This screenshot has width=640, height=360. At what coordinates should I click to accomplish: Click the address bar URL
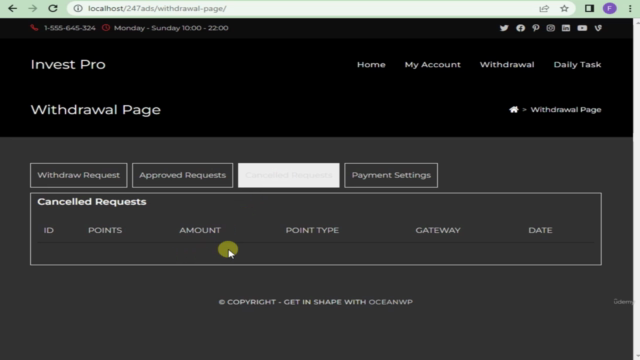coord(157,9)
